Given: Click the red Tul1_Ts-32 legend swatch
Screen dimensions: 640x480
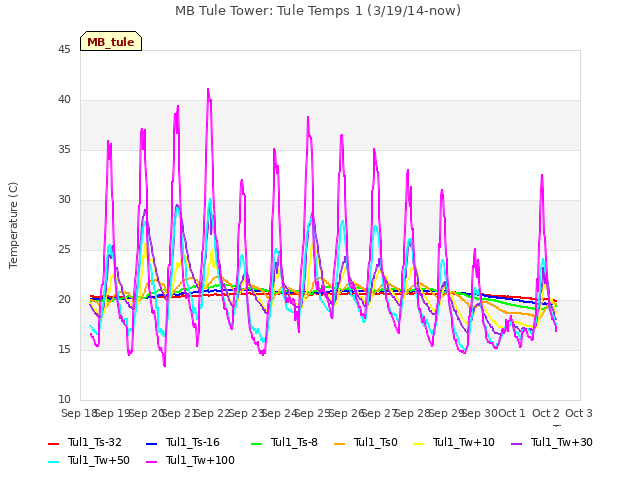Looking at the screenshot, I should click(x=53, y=444).
